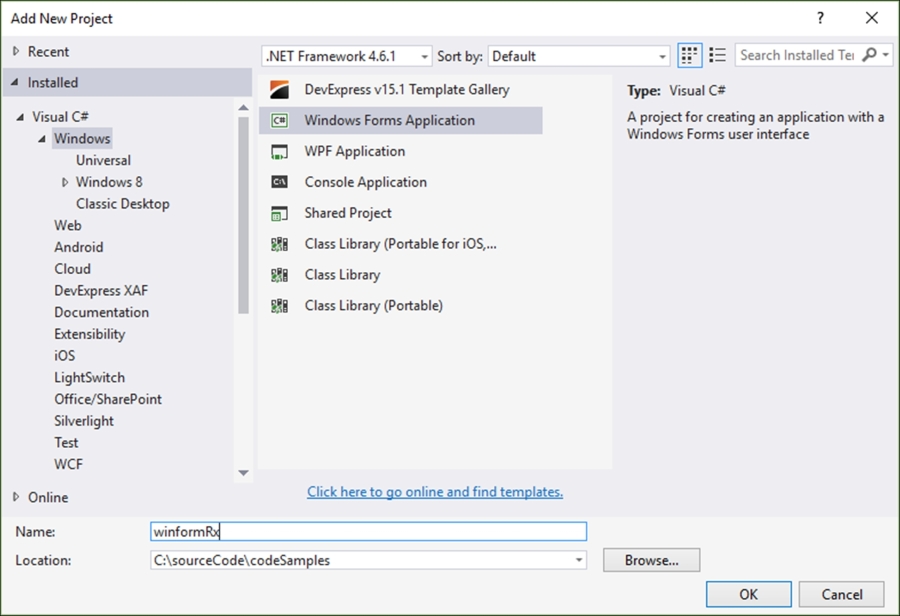Click the DevExpress Template Gallery icon
This screenshot has height=616, width=900.
coord(280,90)
